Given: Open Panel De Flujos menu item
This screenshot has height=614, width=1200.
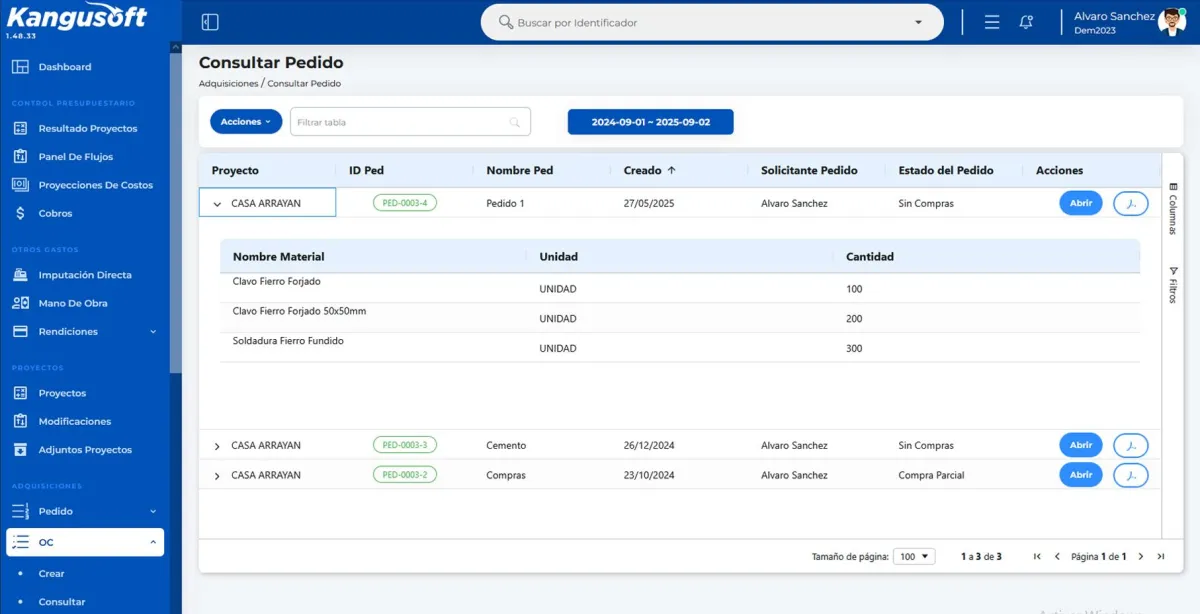Looking at the screenshot, I should [x=75, y=157].
